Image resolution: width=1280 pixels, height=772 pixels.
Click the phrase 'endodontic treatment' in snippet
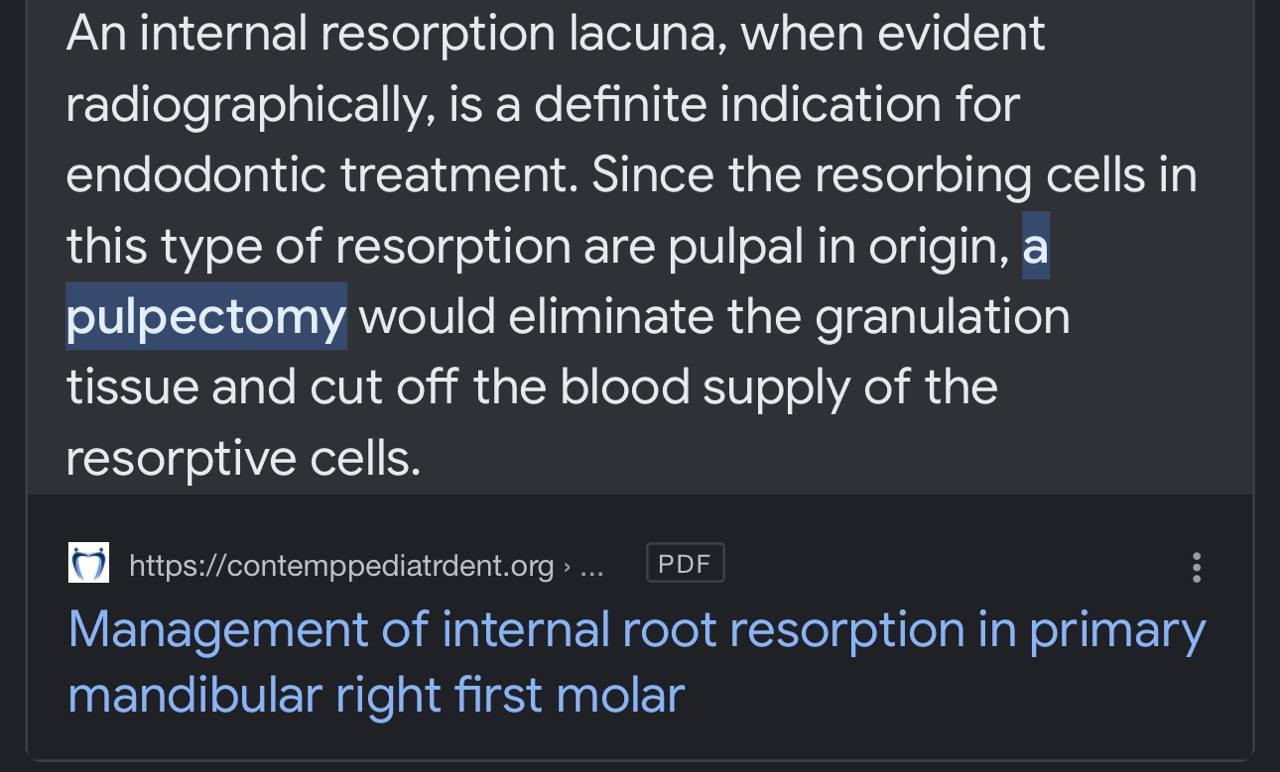tap(322, 175)
